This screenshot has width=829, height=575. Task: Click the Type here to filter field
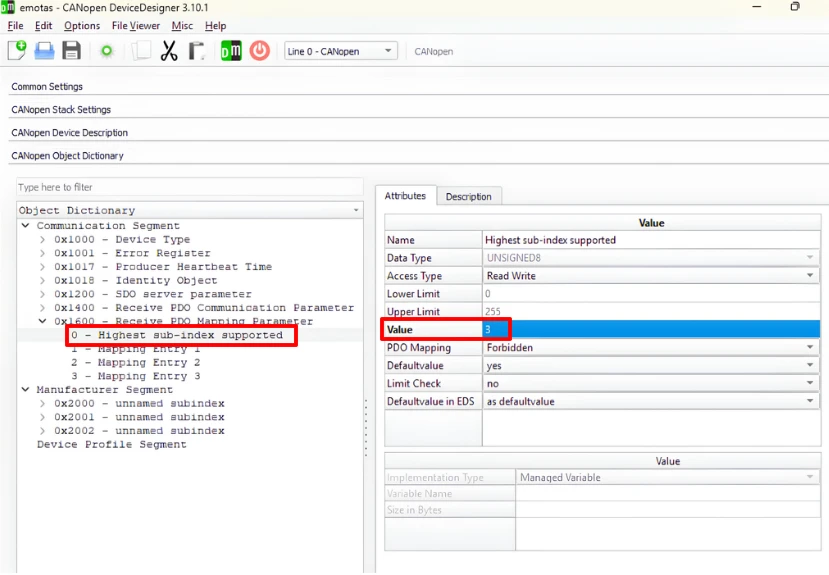click(190, 187)
